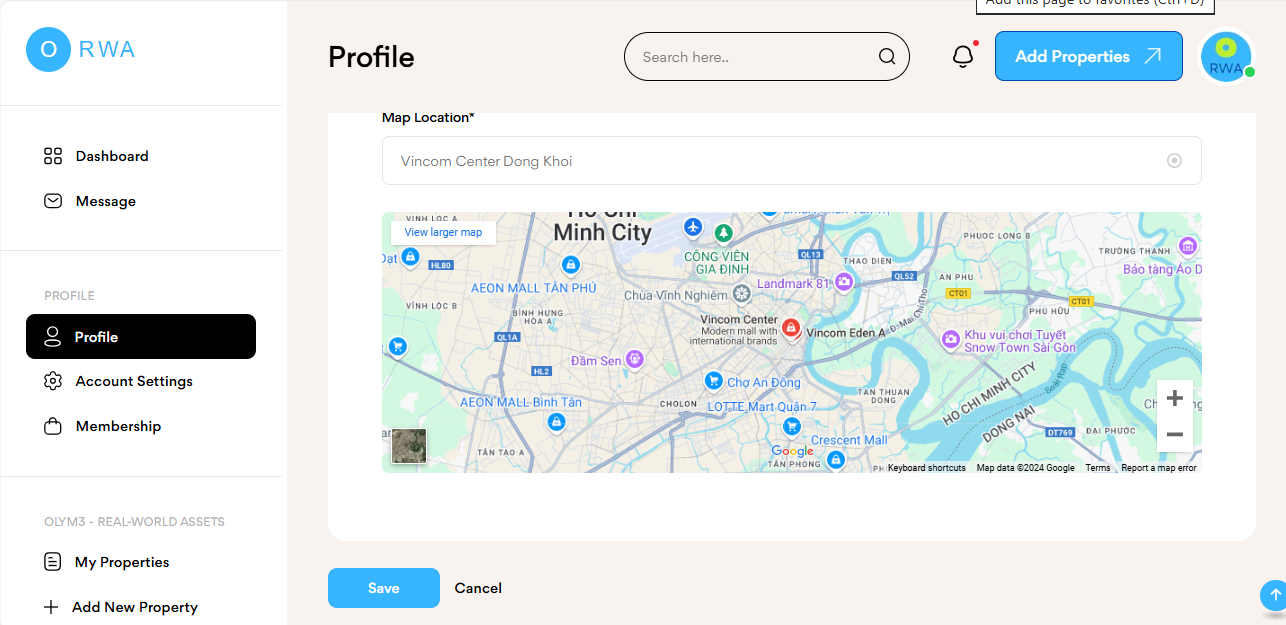Viewport: 1286px width, 625px height.
Task: Zoom in on the map
Action: (1175, 398)
